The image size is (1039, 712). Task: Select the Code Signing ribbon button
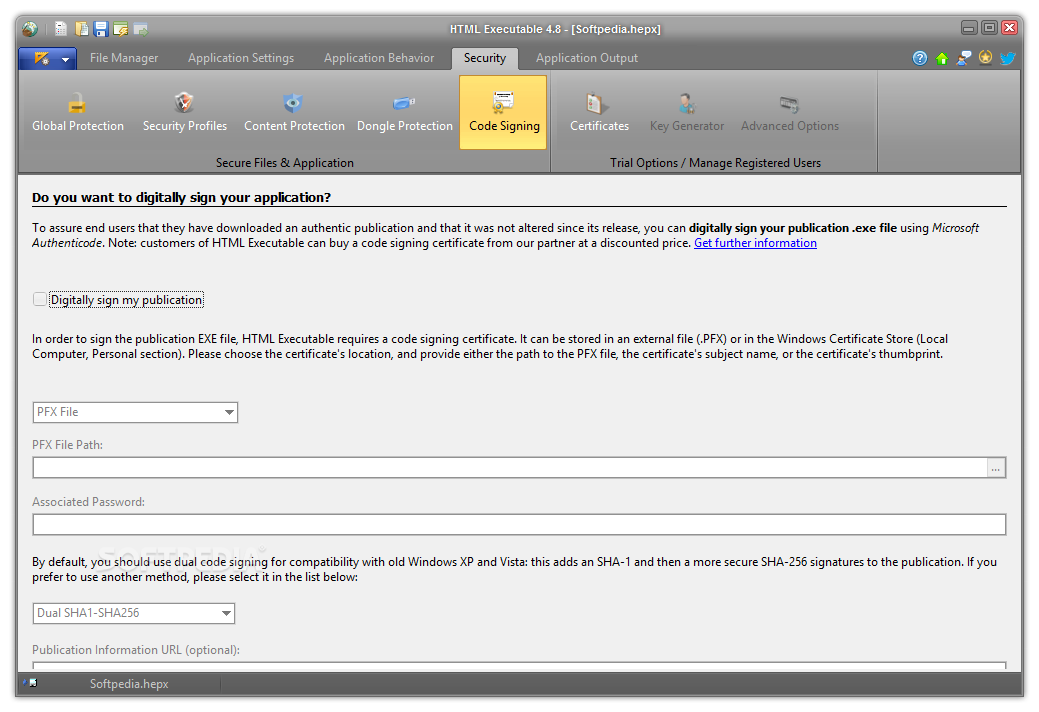[x=504, y=113]
